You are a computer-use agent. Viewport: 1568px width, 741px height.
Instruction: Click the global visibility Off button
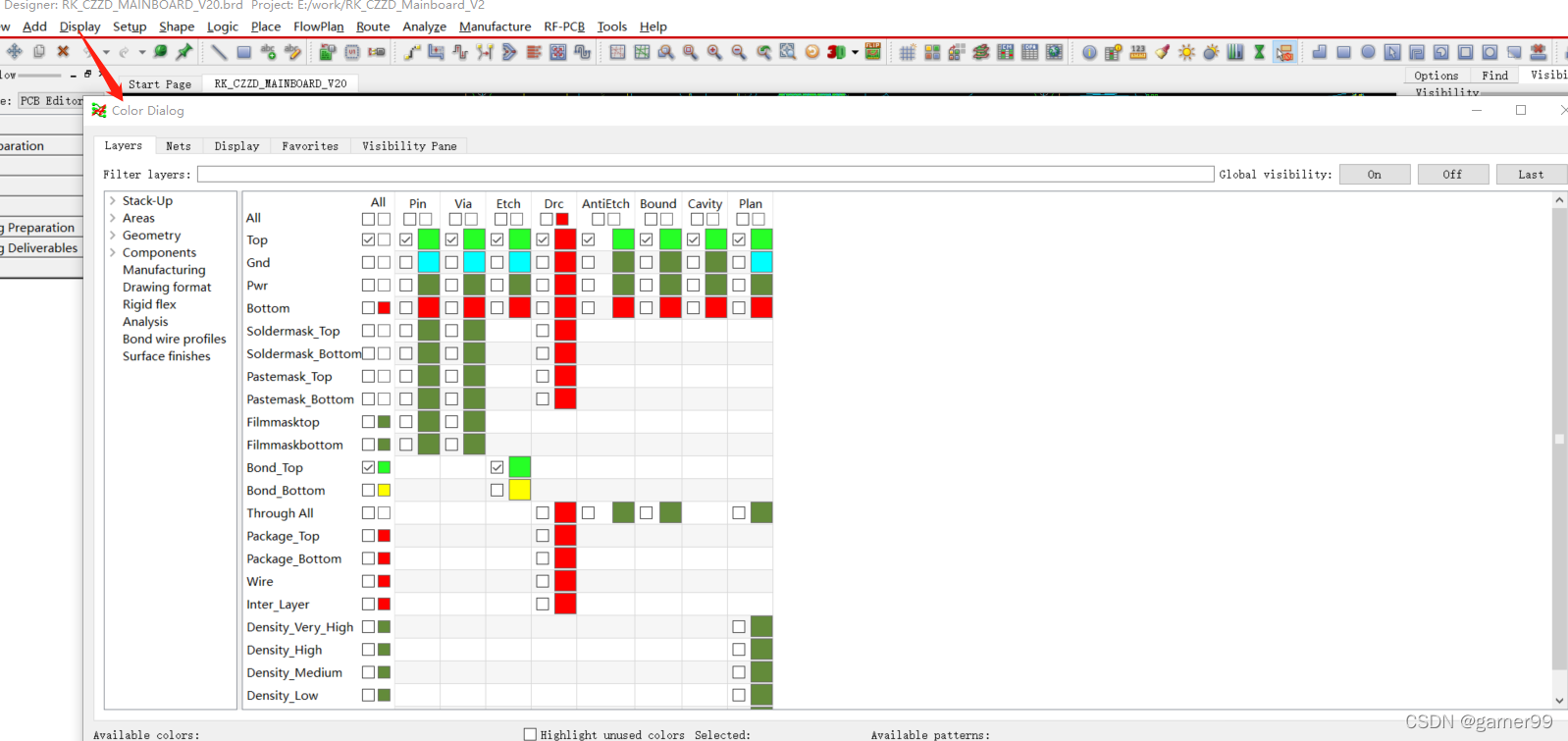pyautogui.click(x=1452, y=175)
